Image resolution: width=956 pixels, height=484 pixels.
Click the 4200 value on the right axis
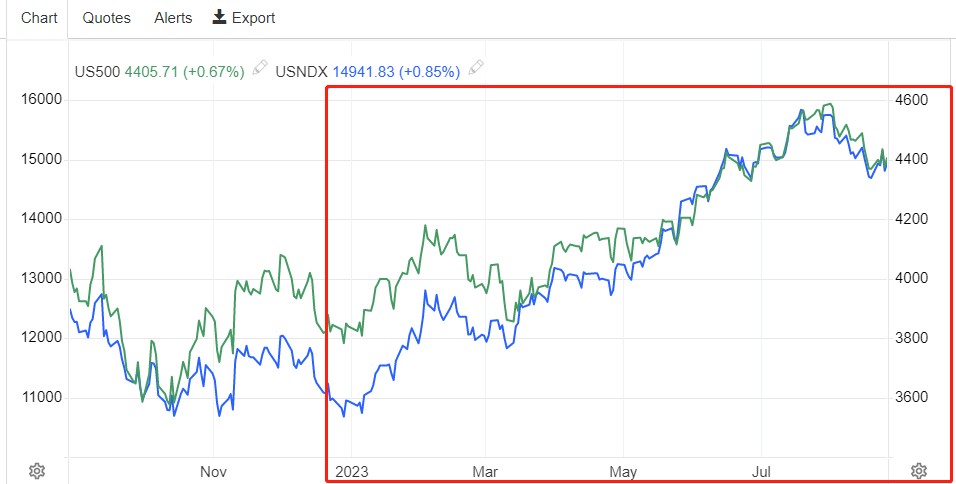[x=911, y=219]
